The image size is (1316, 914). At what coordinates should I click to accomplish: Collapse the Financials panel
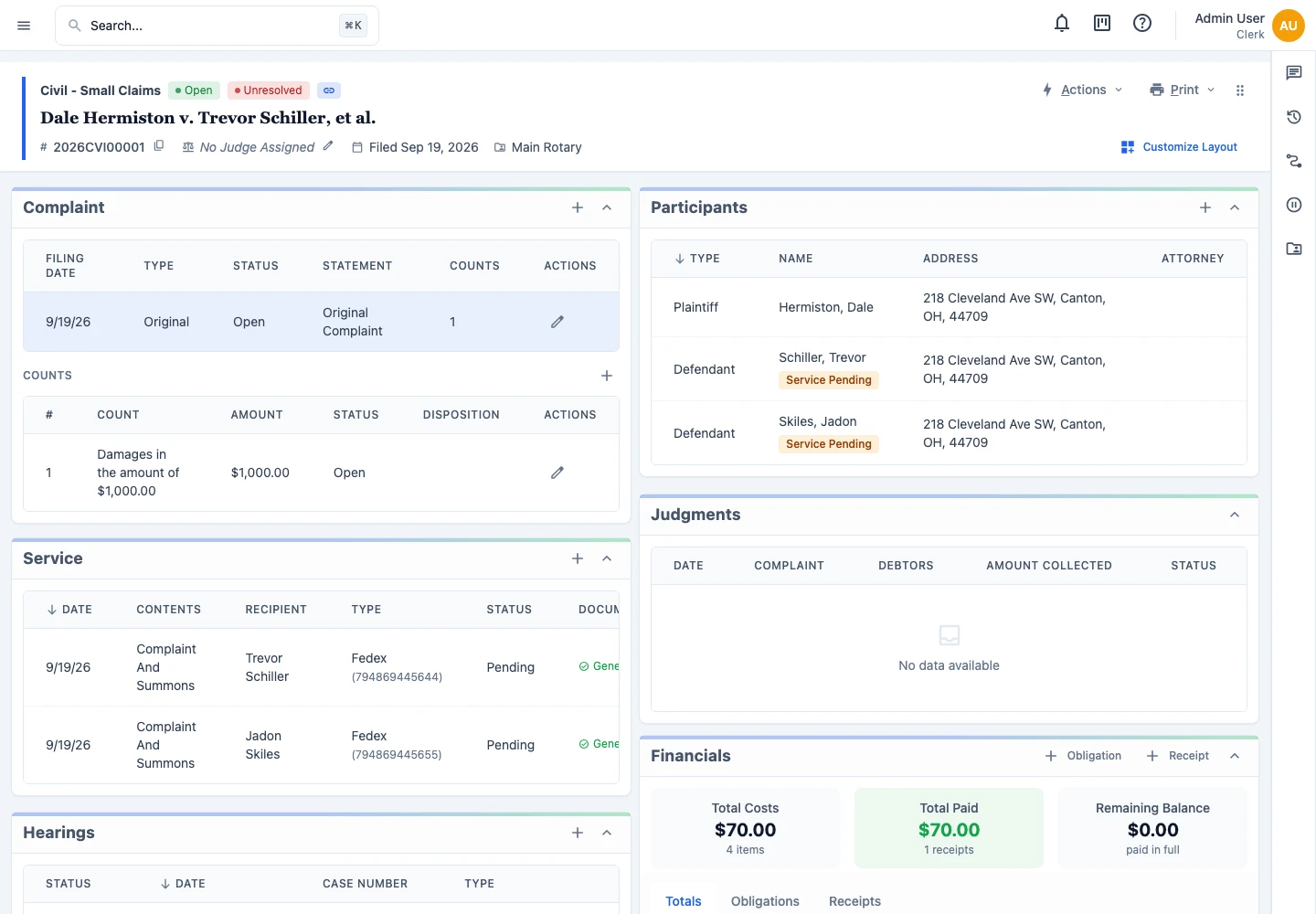1235,756
